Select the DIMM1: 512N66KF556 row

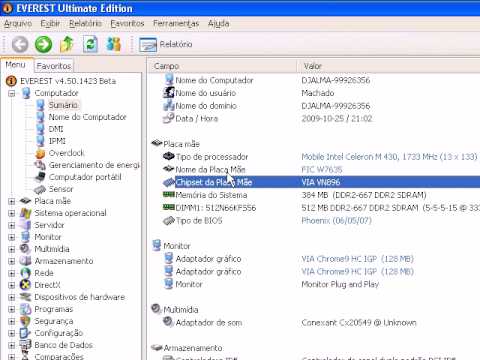pyautogui.click(x=321, y=208)
